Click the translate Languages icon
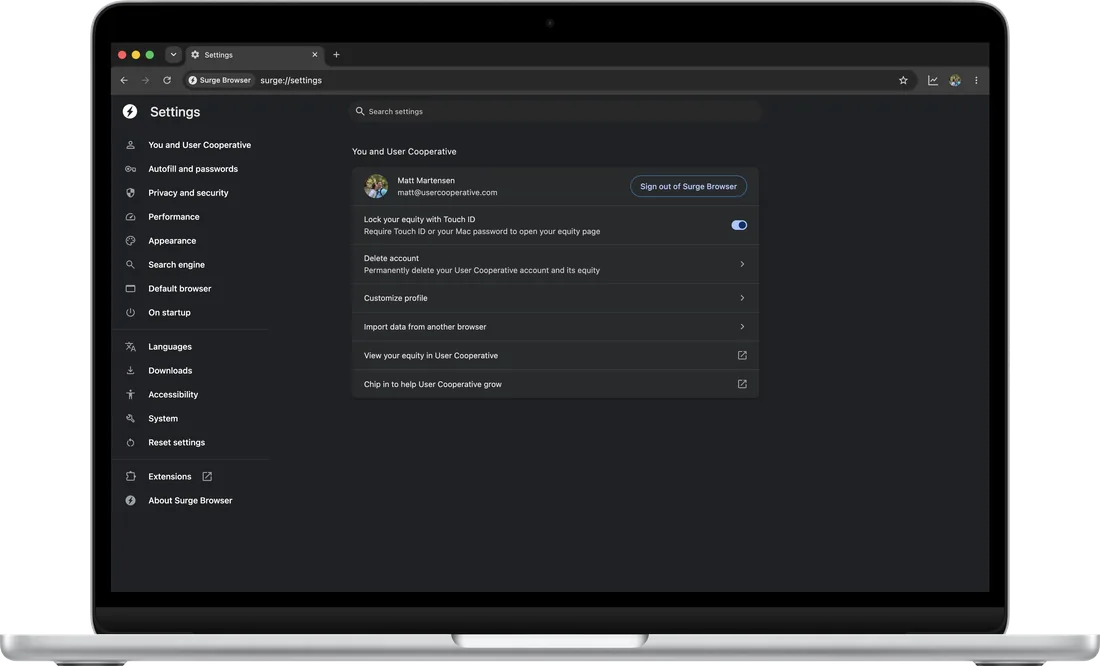1100x666 pixels. 130,347
